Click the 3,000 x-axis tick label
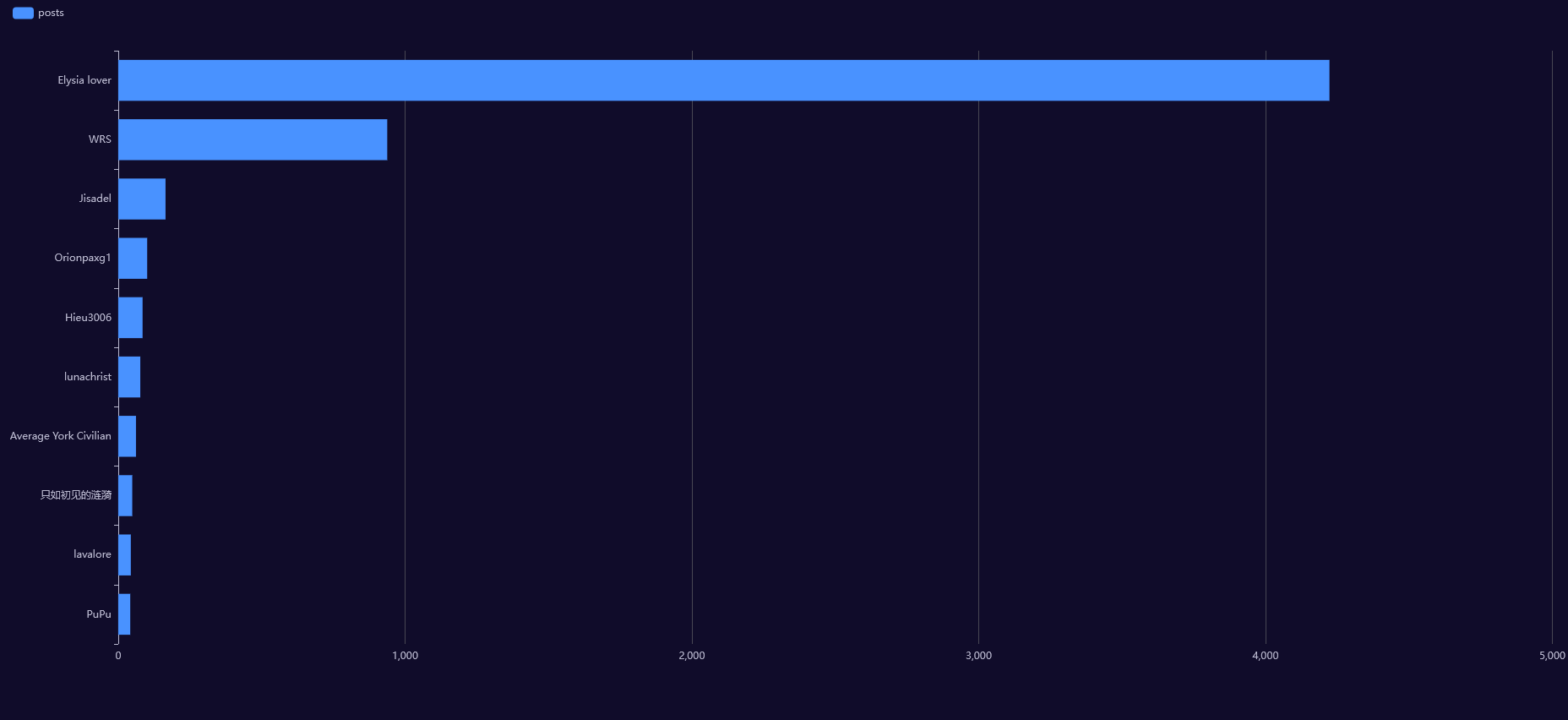1568x720 pixels. tap(978, 656)
